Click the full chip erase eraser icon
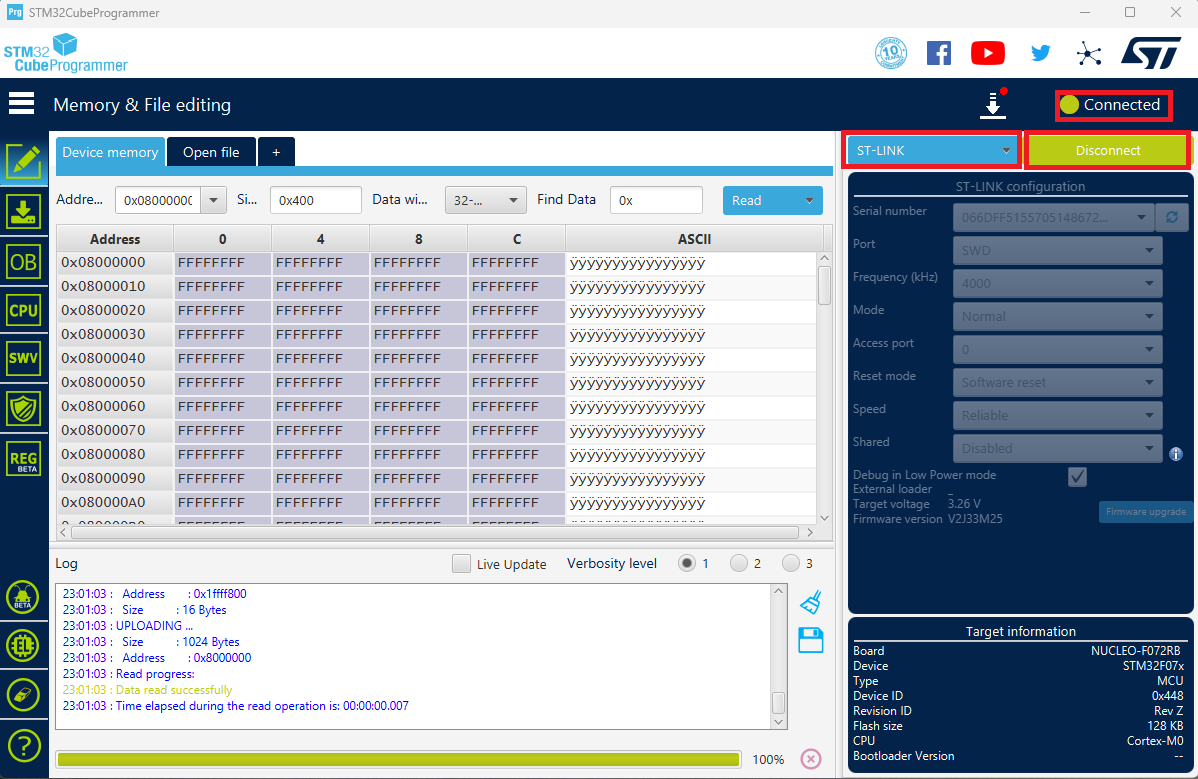This screenshot has height=779, width=1198. click(x=23, y=695)
